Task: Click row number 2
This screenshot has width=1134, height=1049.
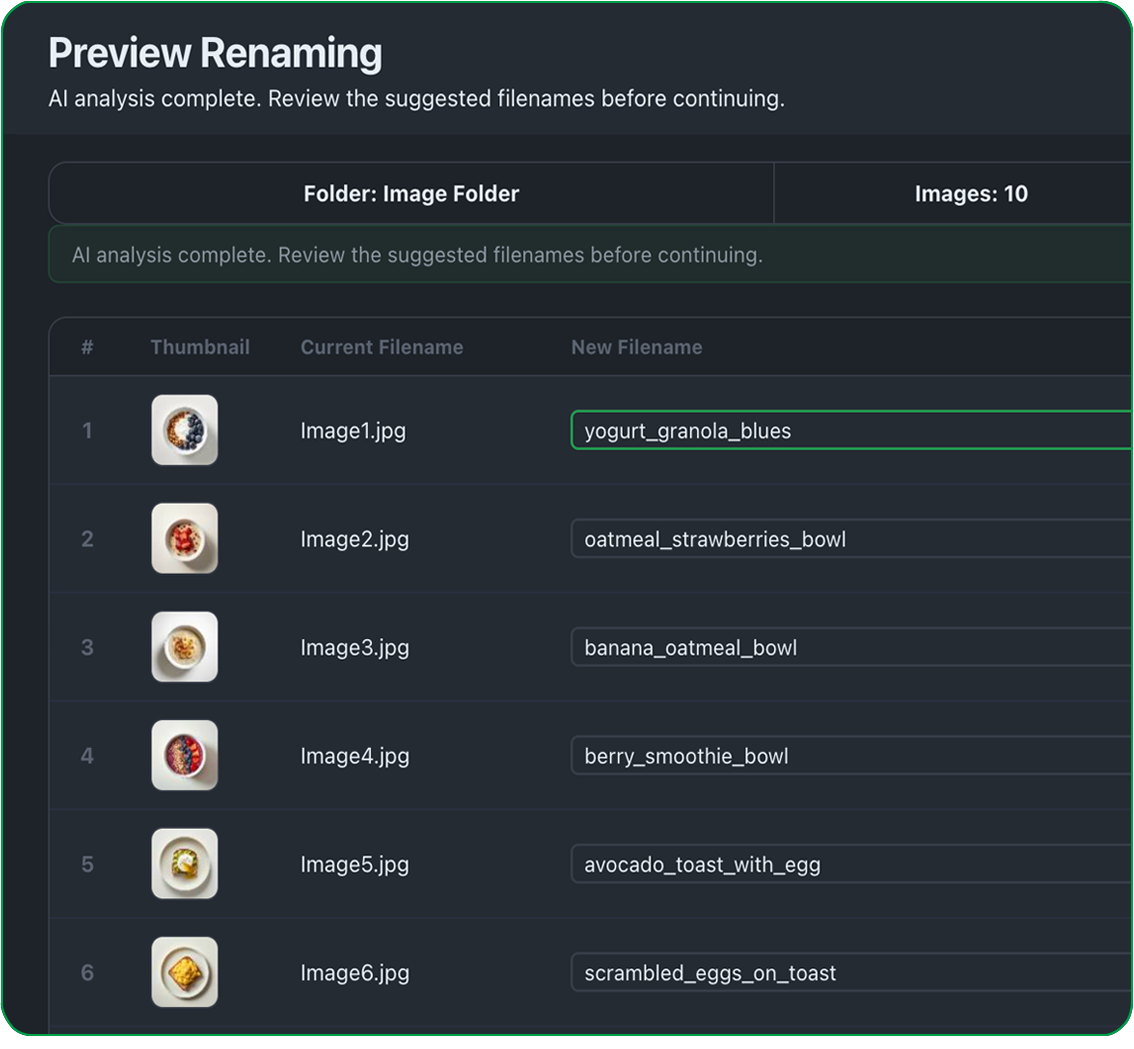Action: 87,539
